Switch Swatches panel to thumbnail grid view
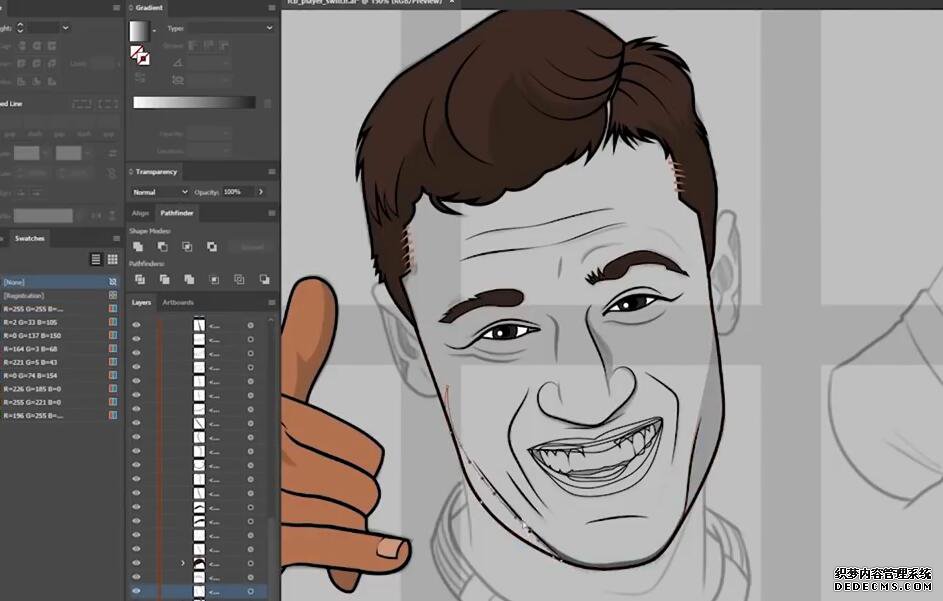 coord(112,259)
